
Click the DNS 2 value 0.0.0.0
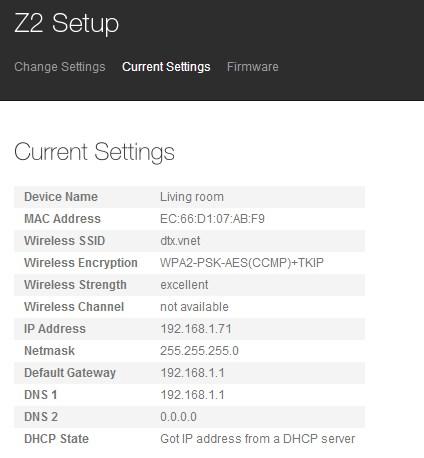(x=178, y=417)
